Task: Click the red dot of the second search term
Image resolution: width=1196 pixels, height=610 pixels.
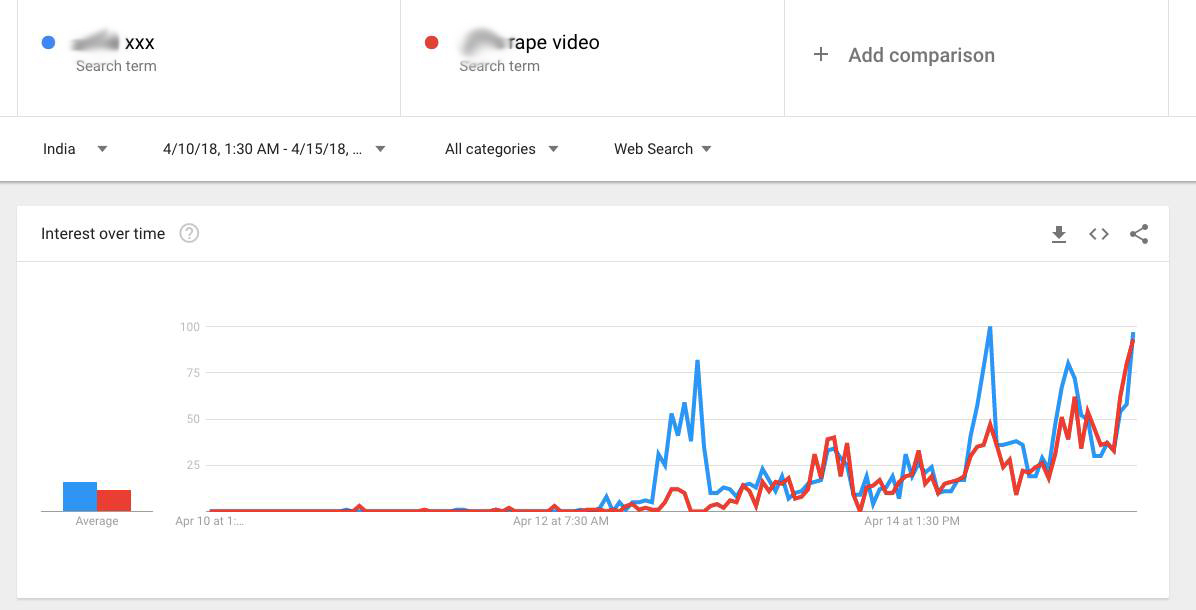Action: pyautogui.click(x=432, y=43)
